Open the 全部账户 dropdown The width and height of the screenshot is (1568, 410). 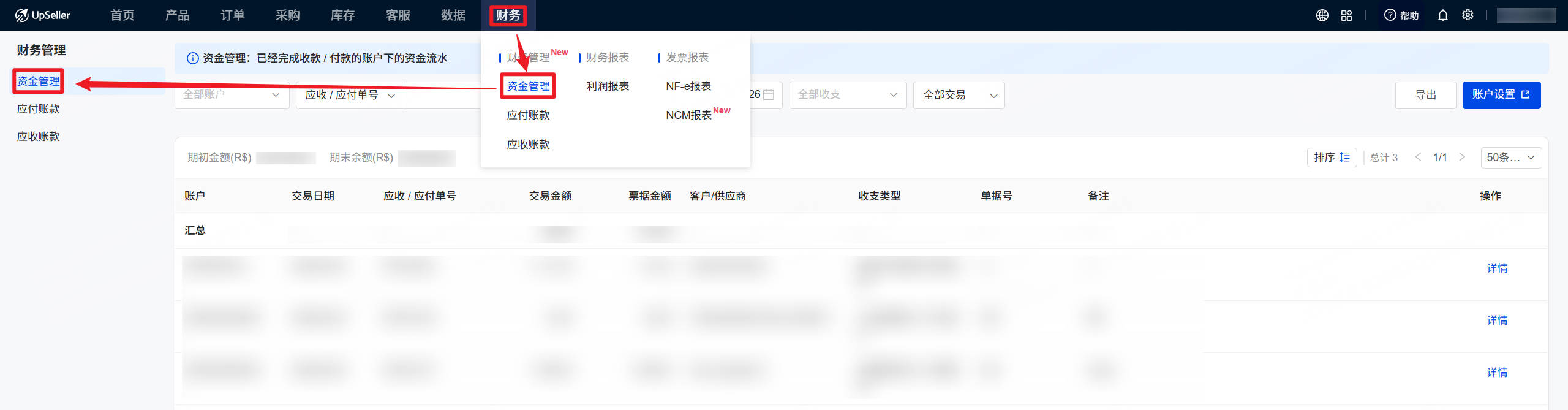[x=232, y=94]
